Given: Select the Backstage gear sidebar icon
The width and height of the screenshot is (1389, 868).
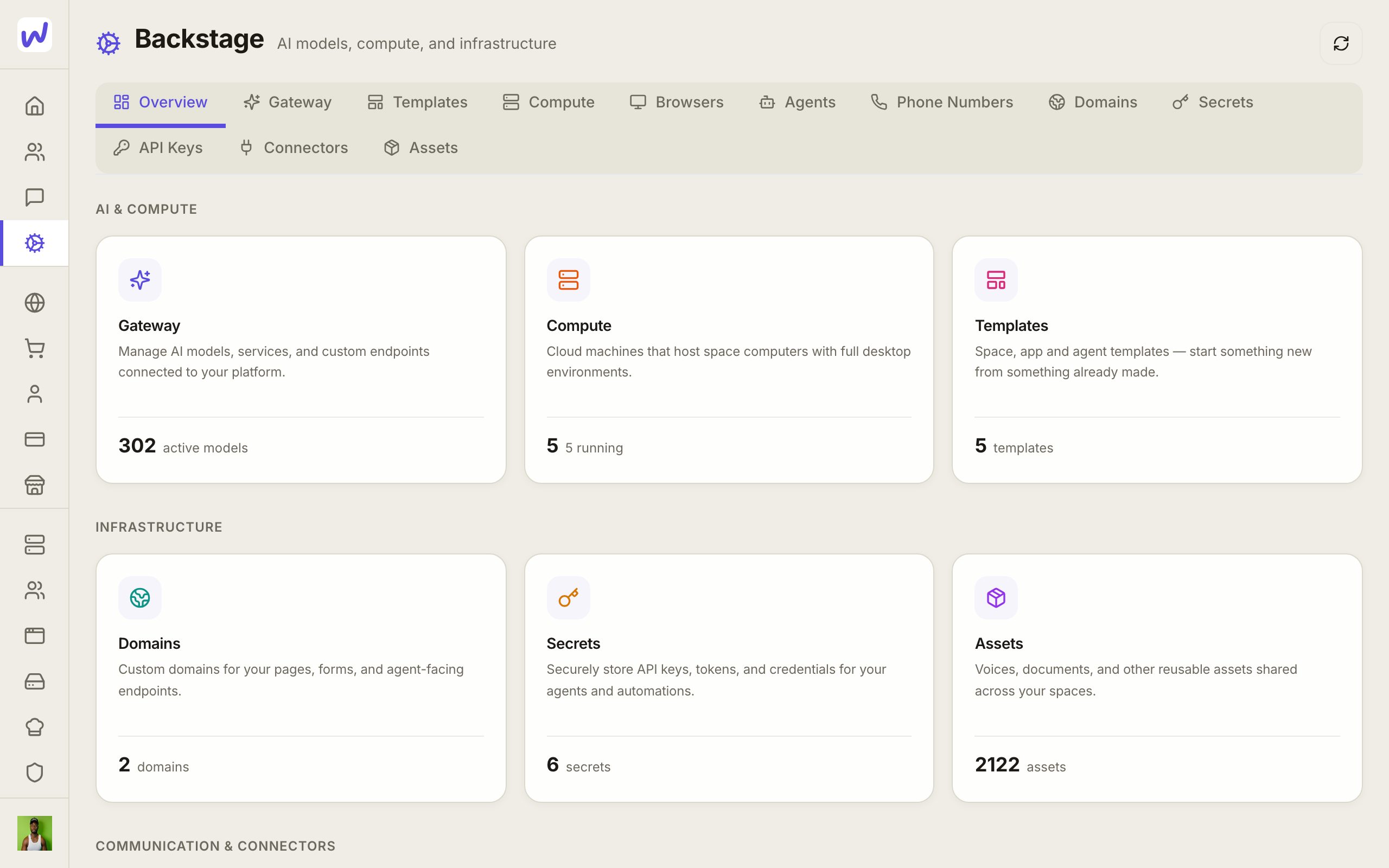Looking at the screenshot, I should (34, 243).
